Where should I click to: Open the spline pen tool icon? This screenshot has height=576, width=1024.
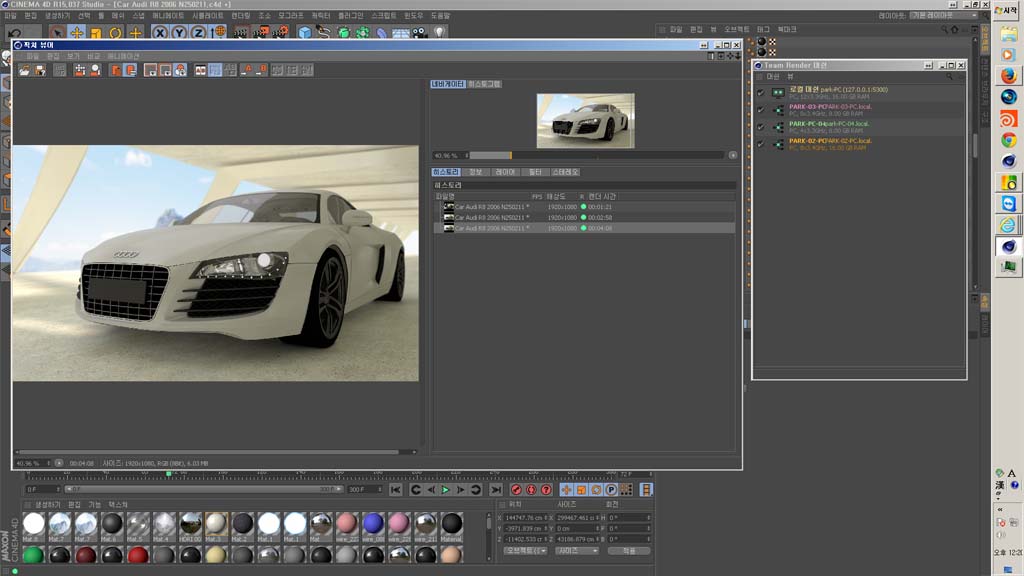pos(323,32)
